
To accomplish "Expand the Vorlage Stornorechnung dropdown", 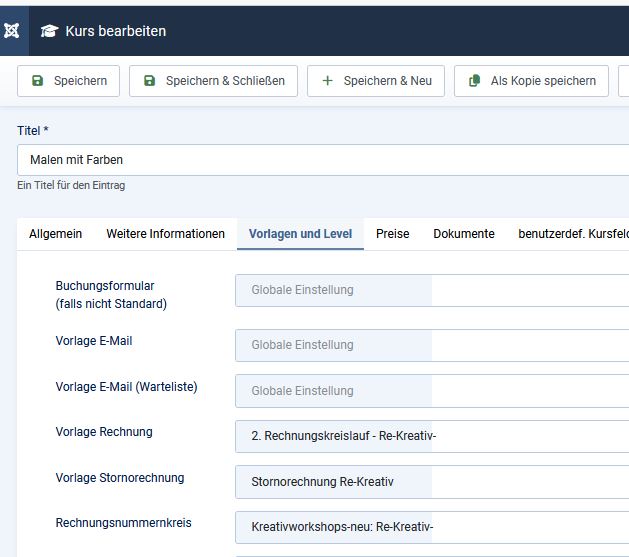I will [431, 482].
